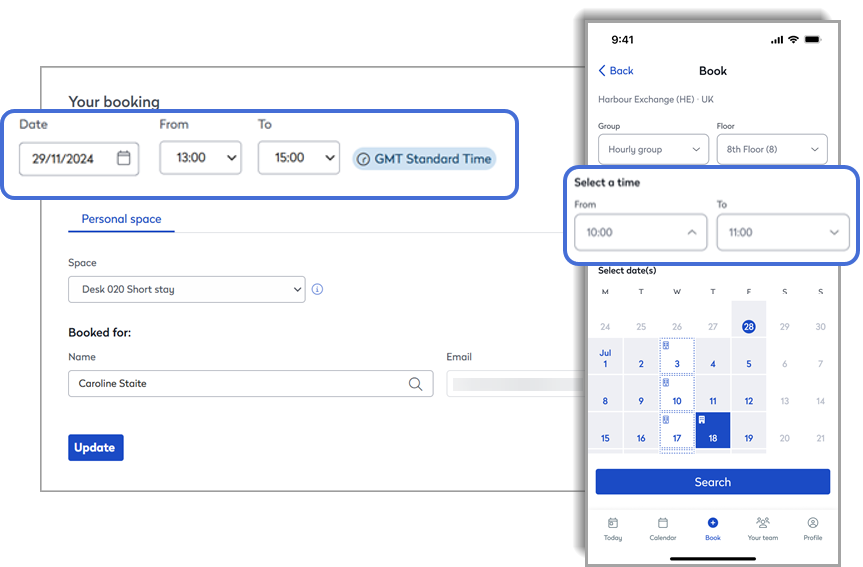
Task: Click the Date field showing 29/11/2024
Action: pyautogui.click(x=79, y=159)
